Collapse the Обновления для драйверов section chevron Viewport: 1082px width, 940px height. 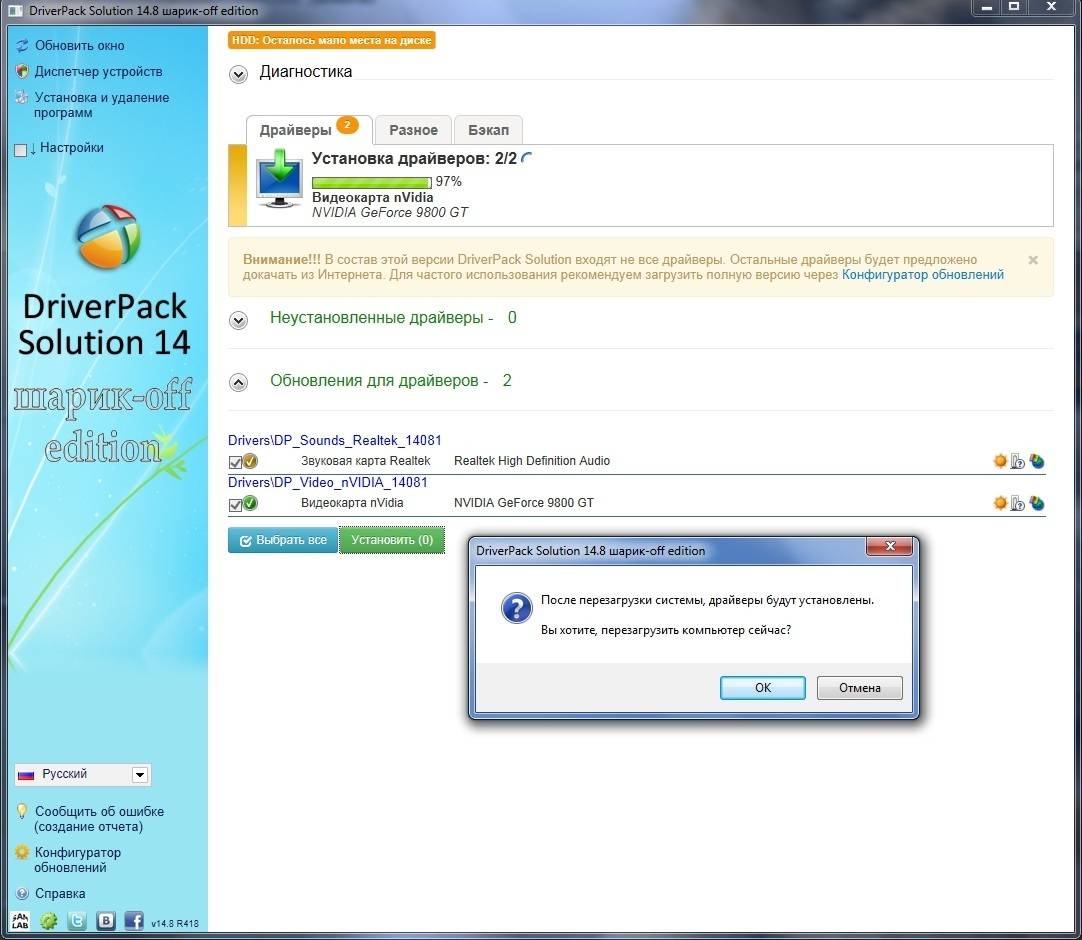tap(238, 382)
